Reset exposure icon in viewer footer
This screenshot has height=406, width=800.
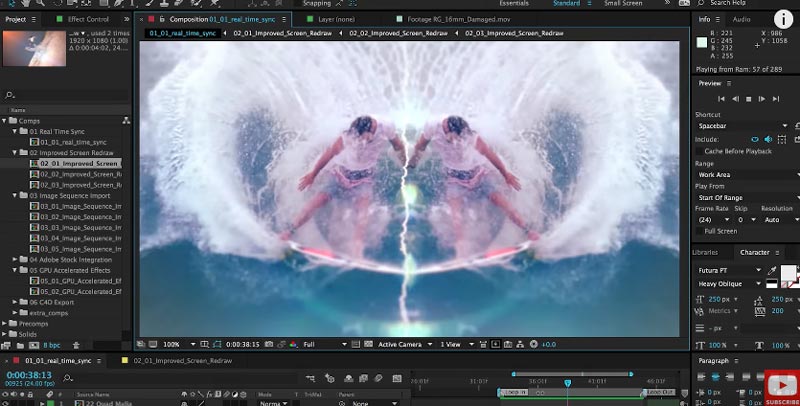click(534, 345)
